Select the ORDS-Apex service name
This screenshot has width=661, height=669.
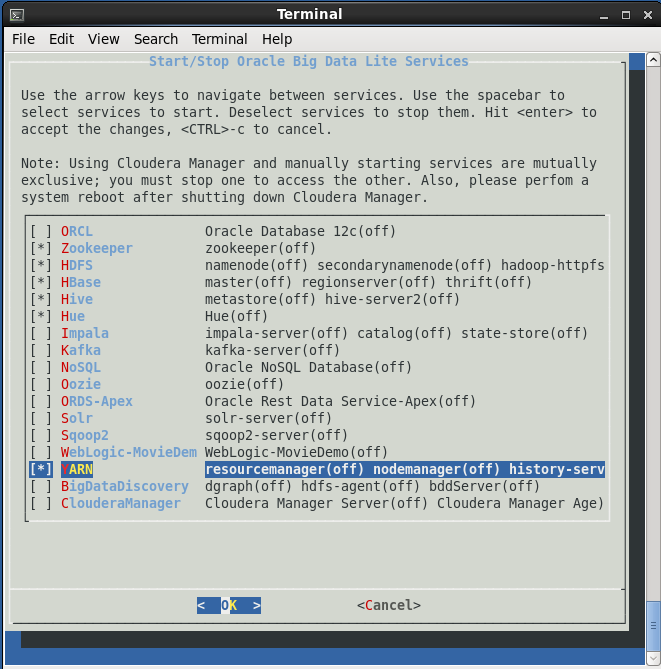[97, 401]
